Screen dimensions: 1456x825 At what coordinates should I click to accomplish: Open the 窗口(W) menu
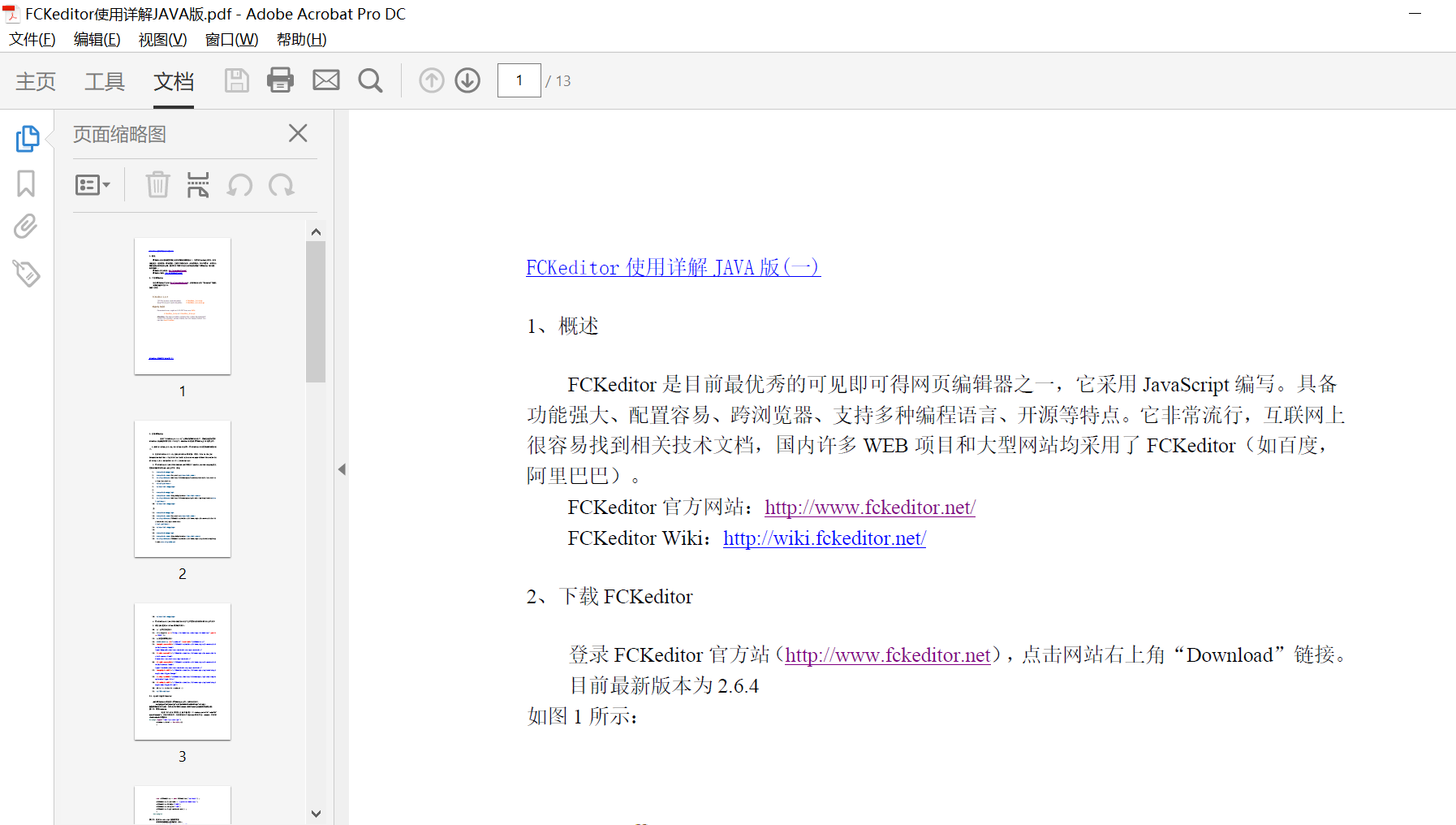coord(232,39)
